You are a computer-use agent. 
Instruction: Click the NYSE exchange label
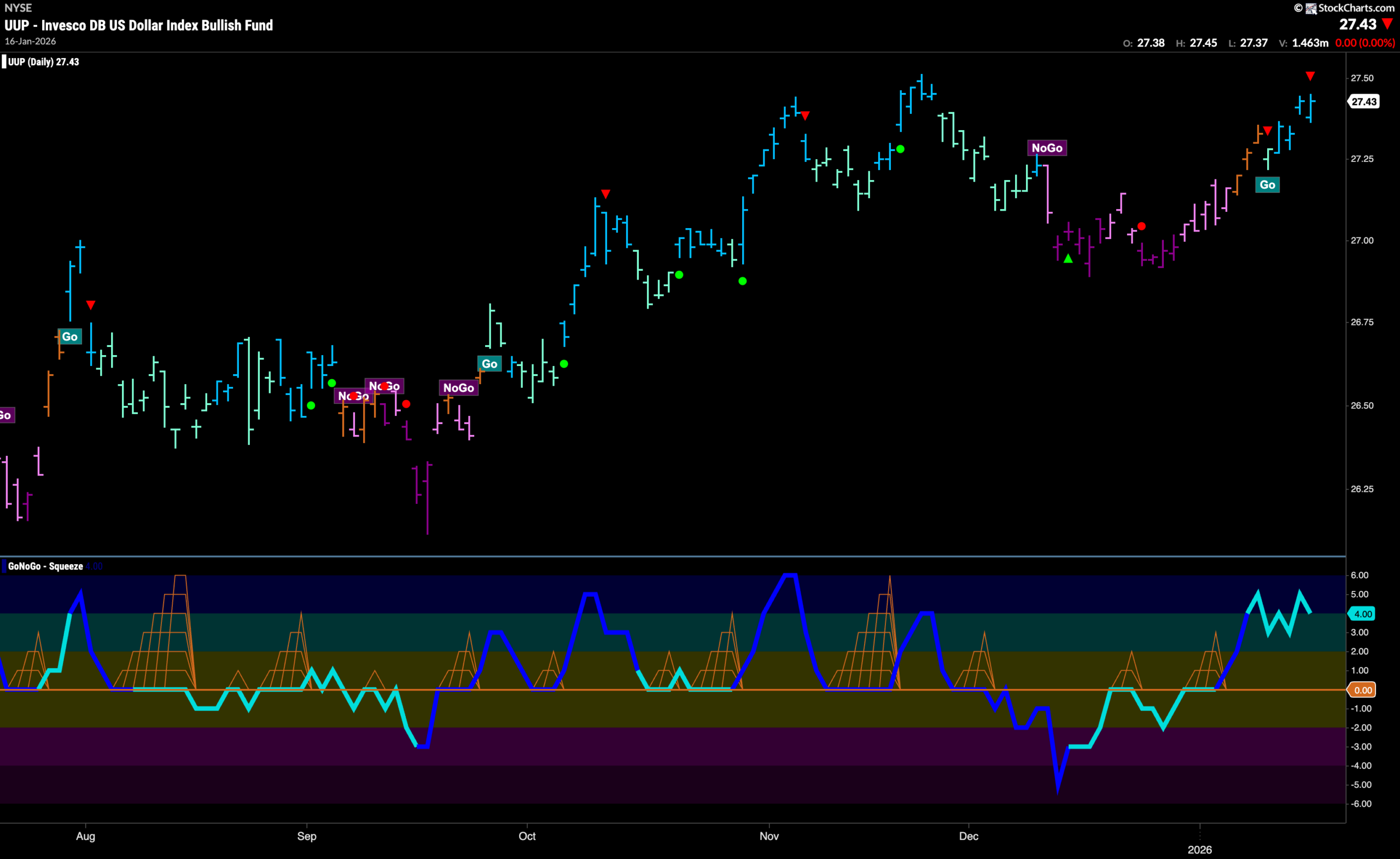coord(18,8)
